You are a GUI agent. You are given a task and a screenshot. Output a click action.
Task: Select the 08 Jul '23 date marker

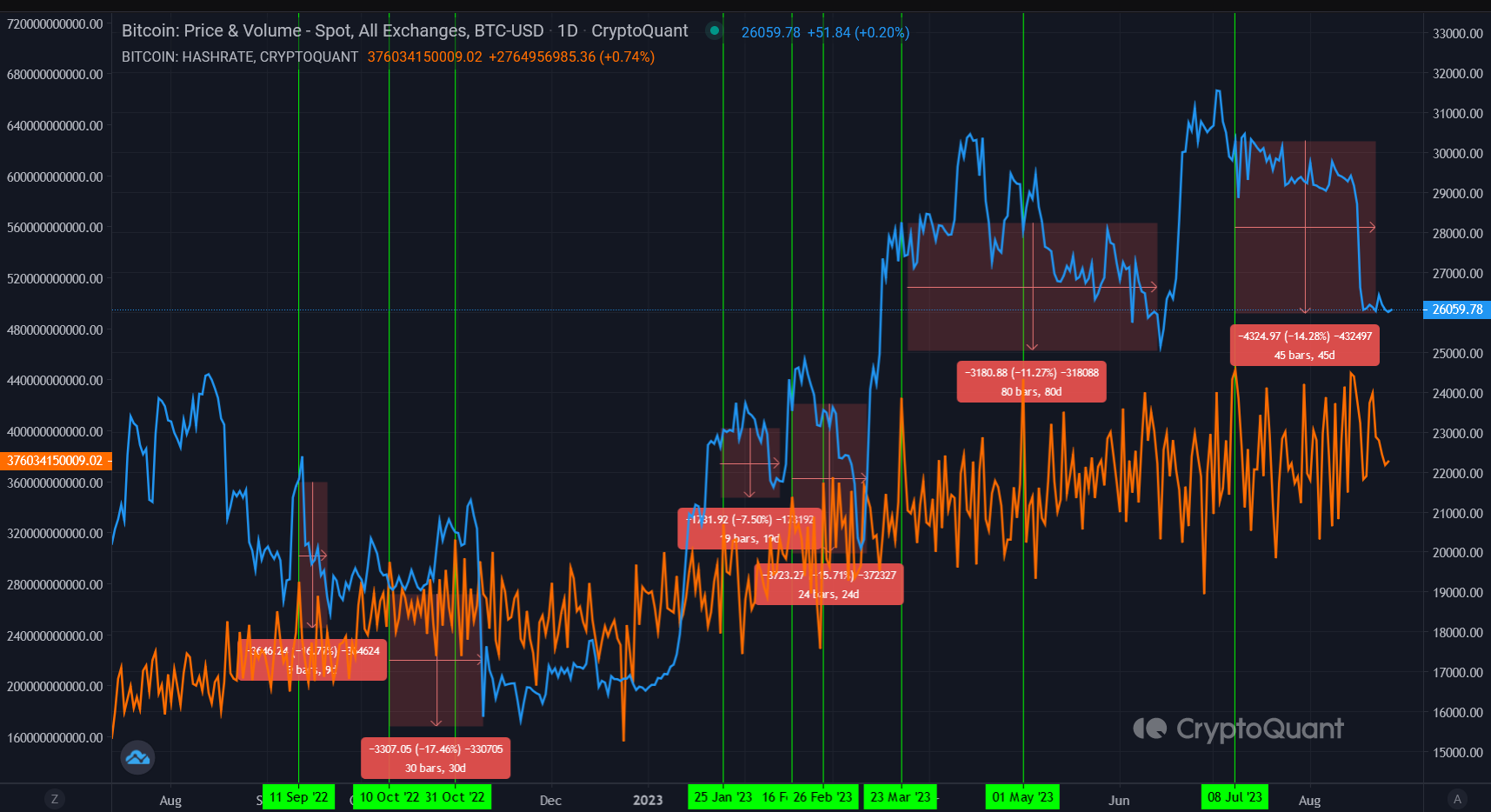click(1235, 797)
